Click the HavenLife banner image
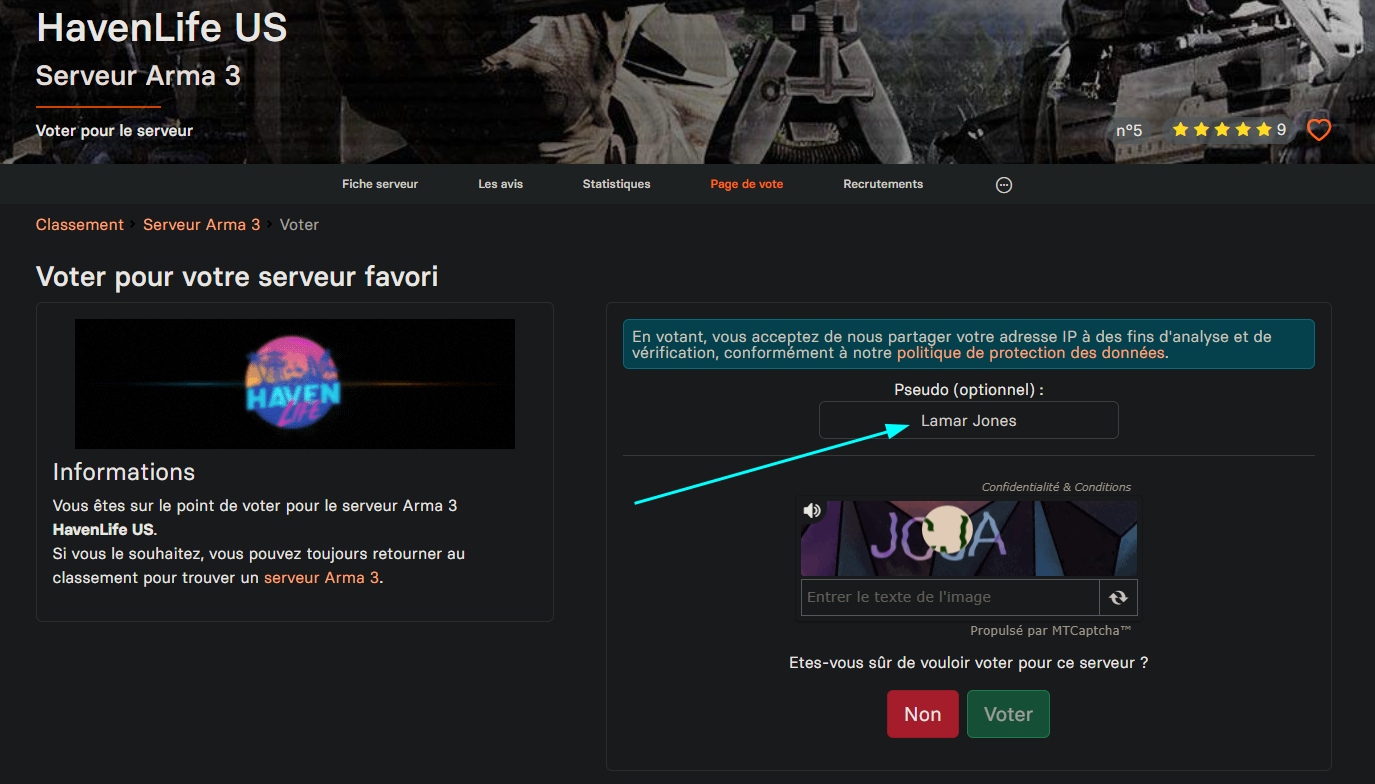The image size is (1375, 784). point(295,384)
